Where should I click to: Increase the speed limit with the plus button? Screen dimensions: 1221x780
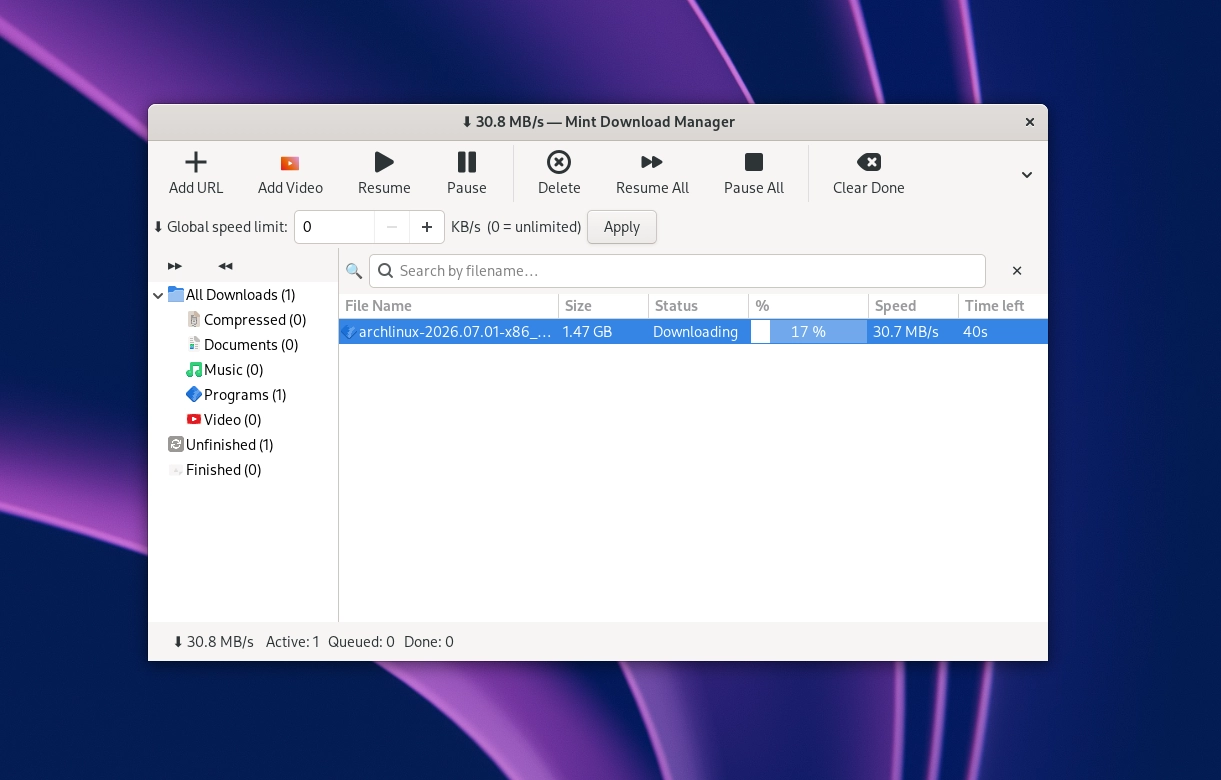point(427,227)
